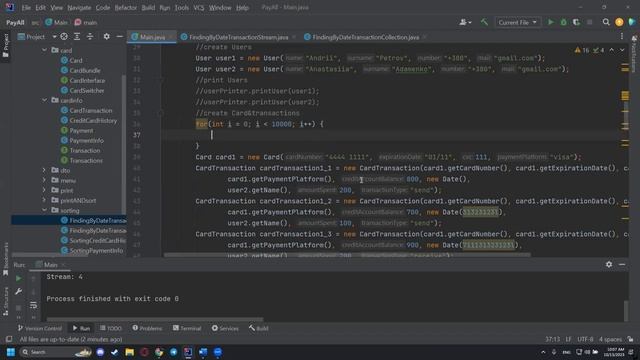640x360 pixels.
Task: Open IntelliJ IDEA taskbar icon
Action: click(188, 352)
